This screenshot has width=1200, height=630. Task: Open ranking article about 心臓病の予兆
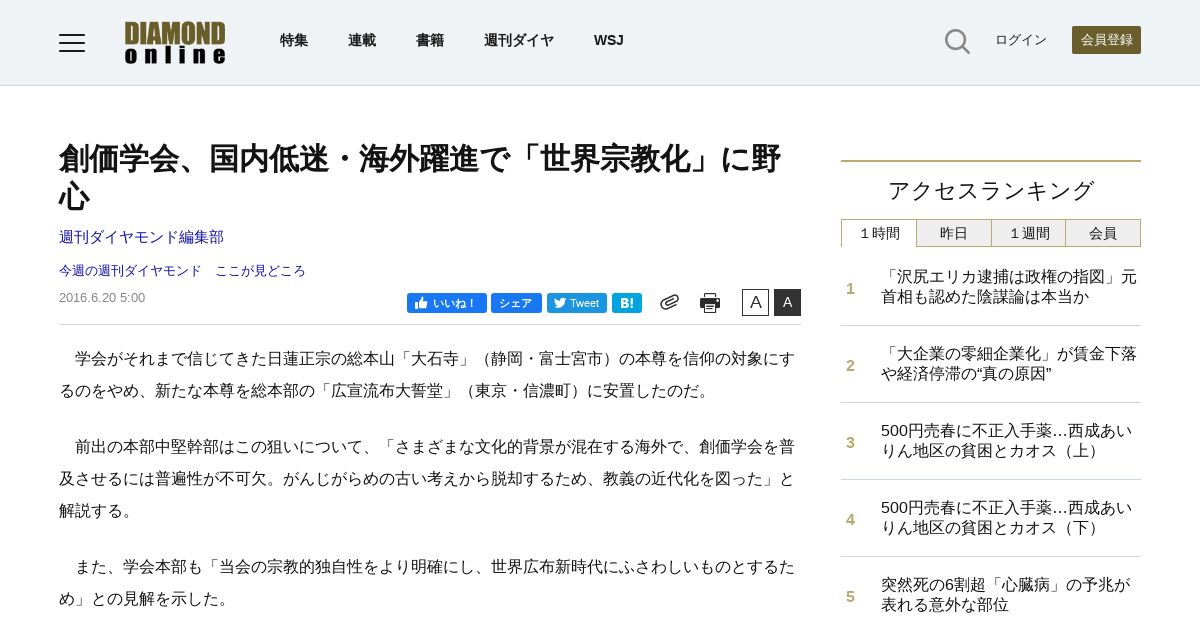point(1006,595)
